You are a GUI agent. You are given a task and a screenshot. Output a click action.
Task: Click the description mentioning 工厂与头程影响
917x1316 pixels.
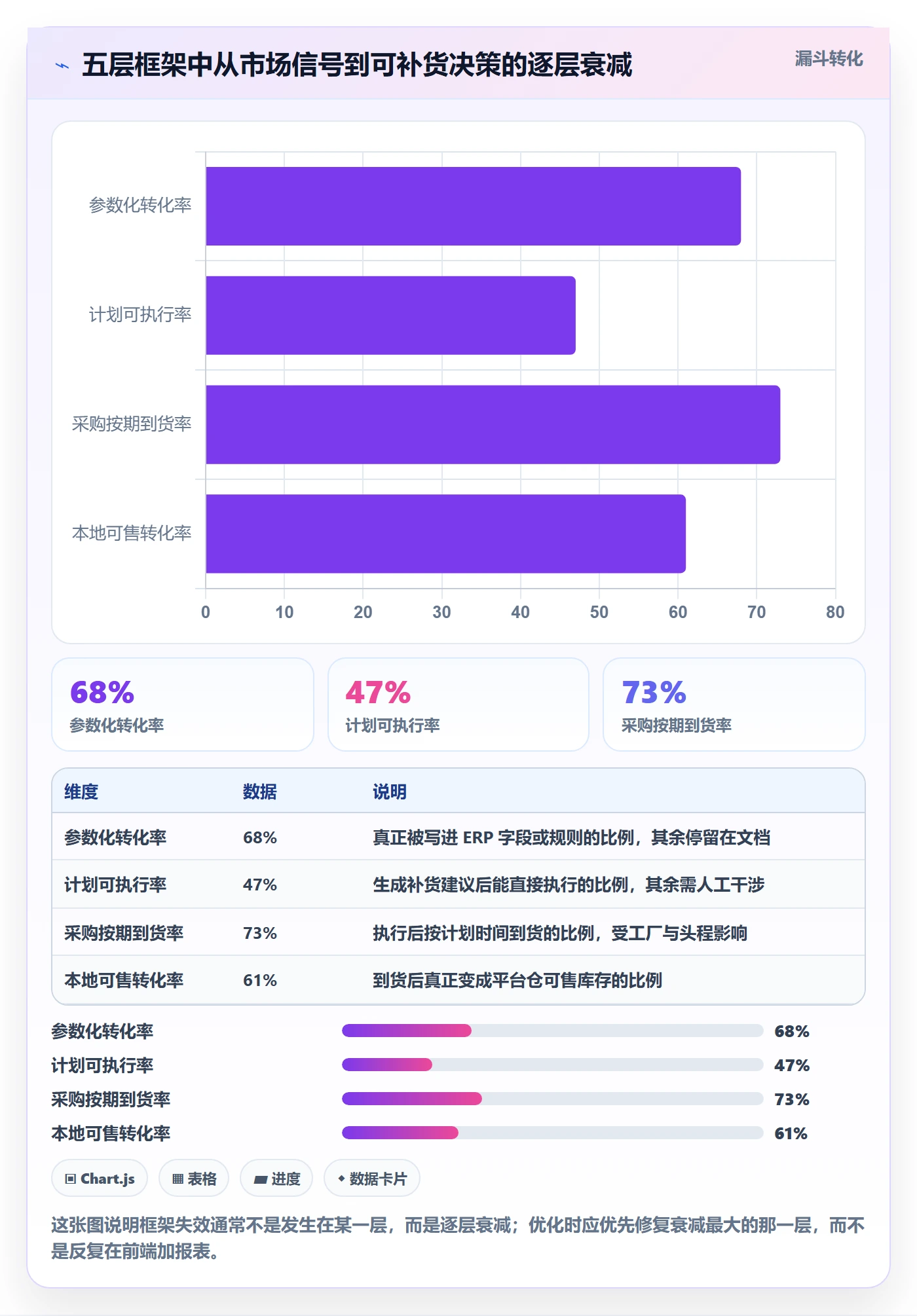tap(560, 933)
